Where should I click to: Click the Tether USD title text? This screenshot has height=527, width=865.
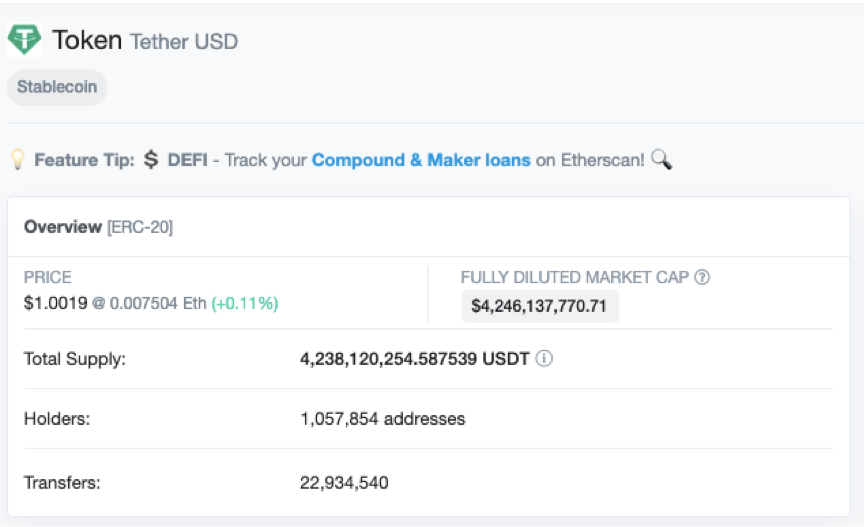pyautogui.click(x=184, y=42)
